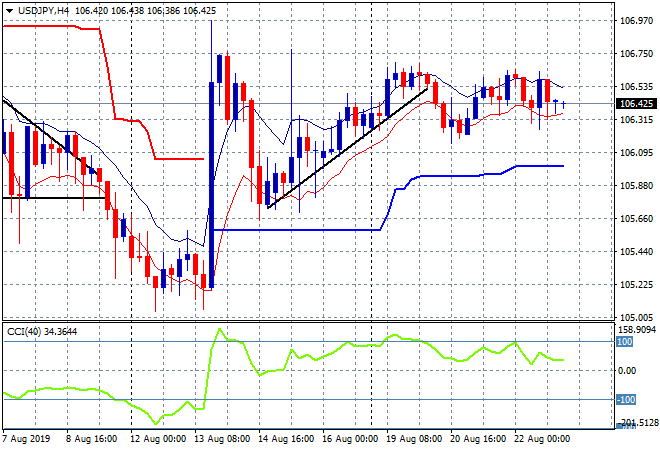Select the 105.660 price scale value
This screenshot has height=450, width=660.
[636, 219]
